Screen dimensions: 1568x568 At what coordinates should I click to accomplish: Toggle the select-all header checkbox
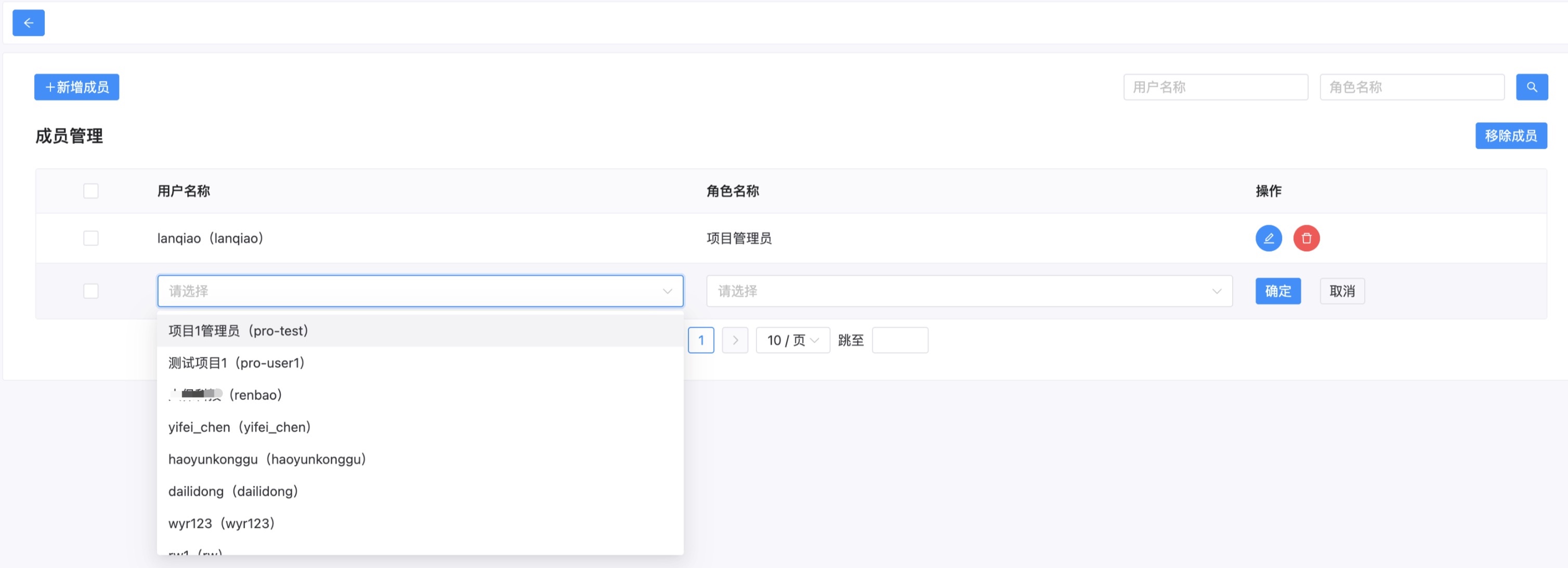pyautogui.click(x=90, y=191)
